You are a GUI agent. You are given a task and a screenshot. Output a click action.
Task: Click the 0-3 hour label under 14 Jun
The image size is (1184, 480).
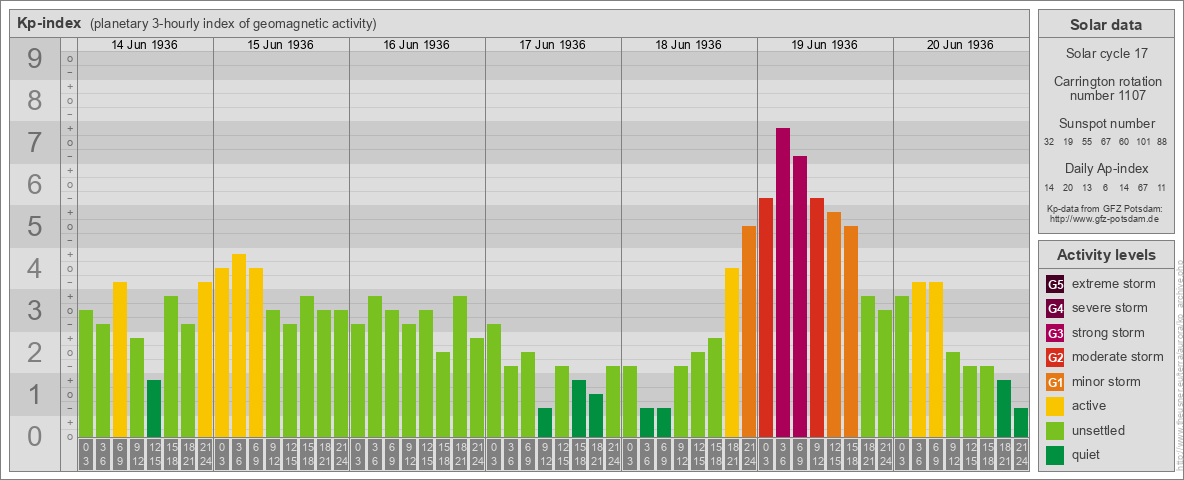pos(86,454)
